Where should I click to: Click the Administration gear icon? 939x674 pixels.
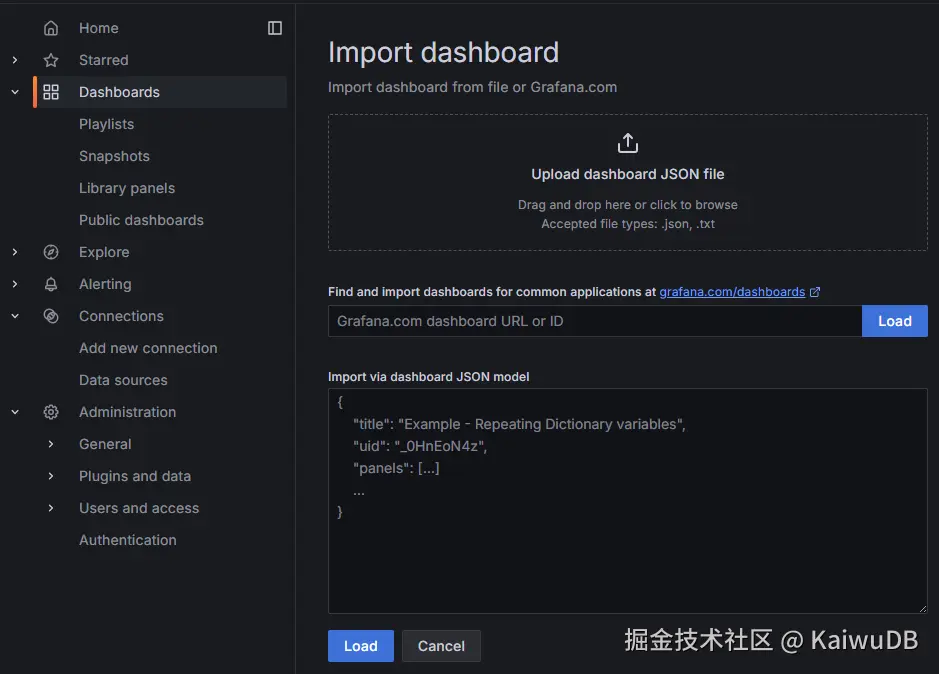(51, 412)
